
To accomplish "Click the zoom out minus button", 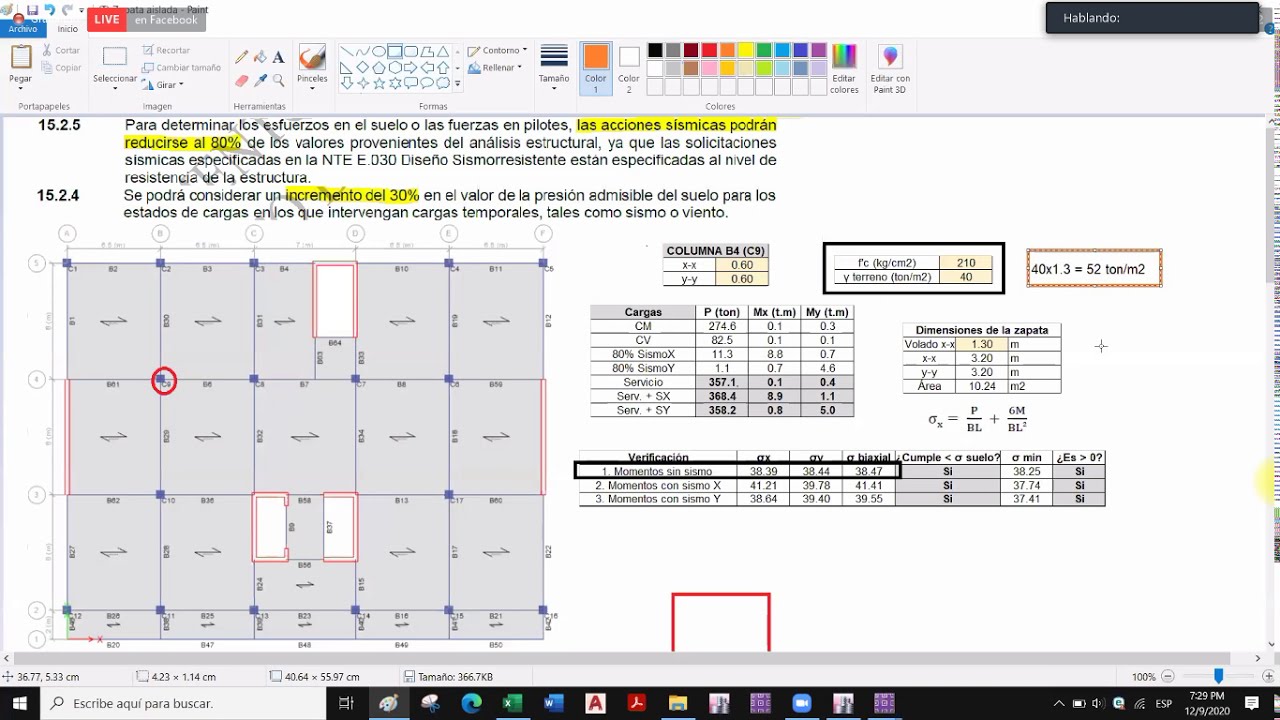I will click(1166, 677).
